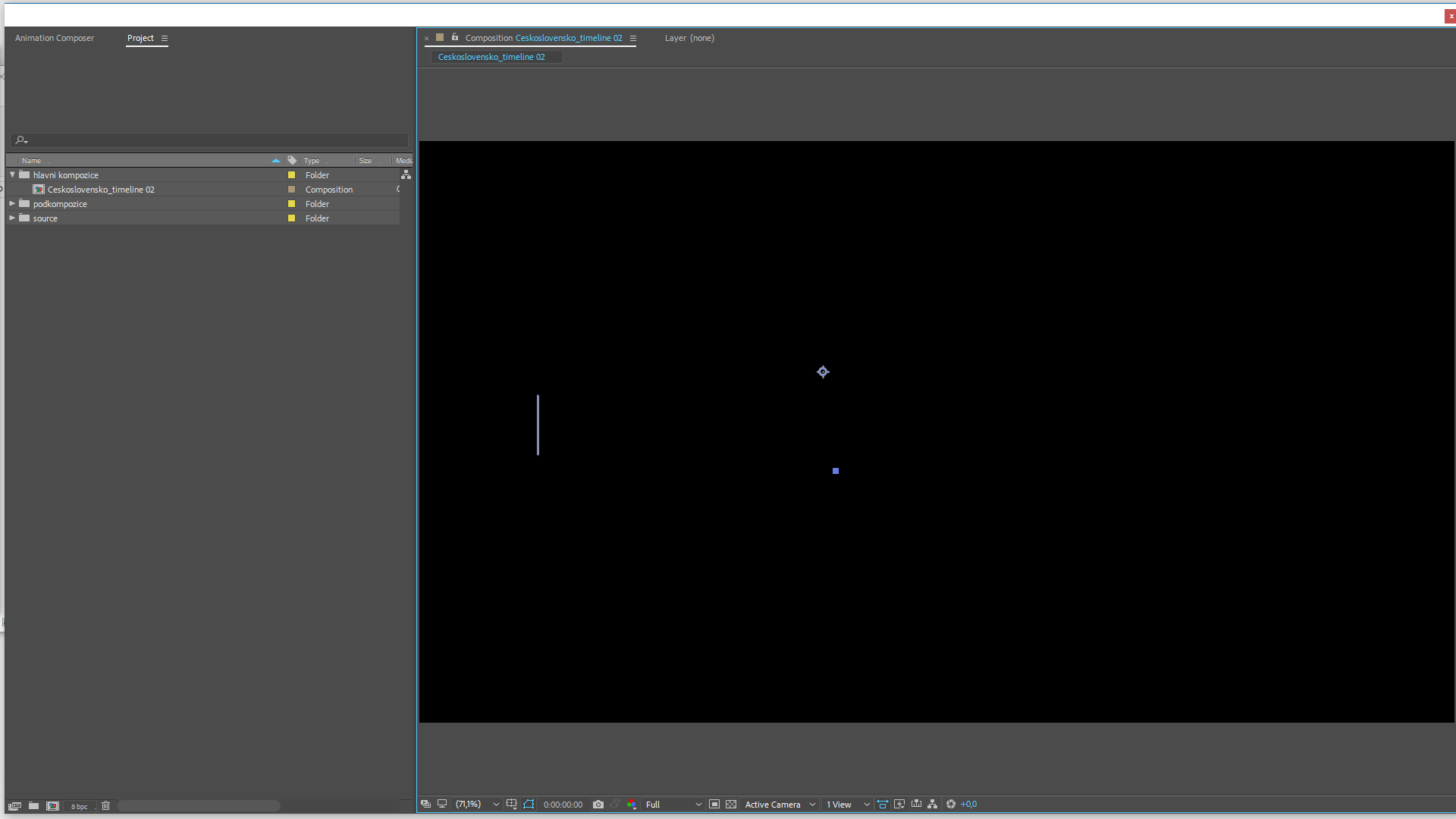Image resolution: width=1456 pixels, height=819 pixels.
Task: Open the grid and guide options icon
Action: [512, 805]
